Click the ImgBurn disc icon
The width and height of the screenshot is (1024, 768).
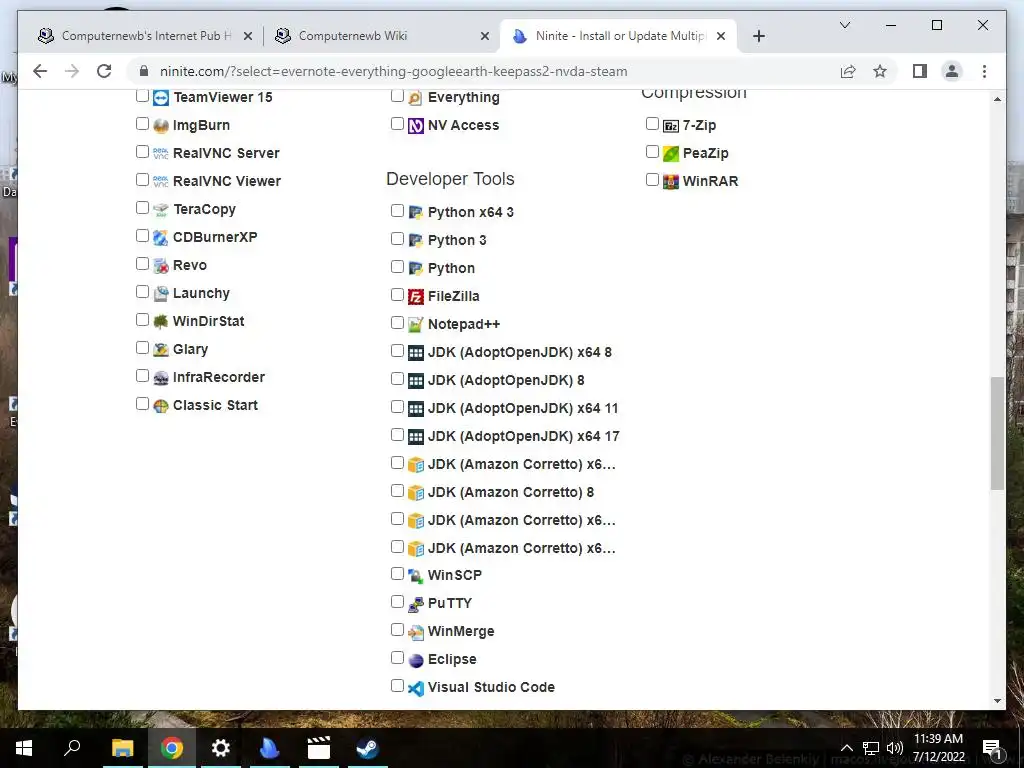pyautogui.click(x=161, y=125)
